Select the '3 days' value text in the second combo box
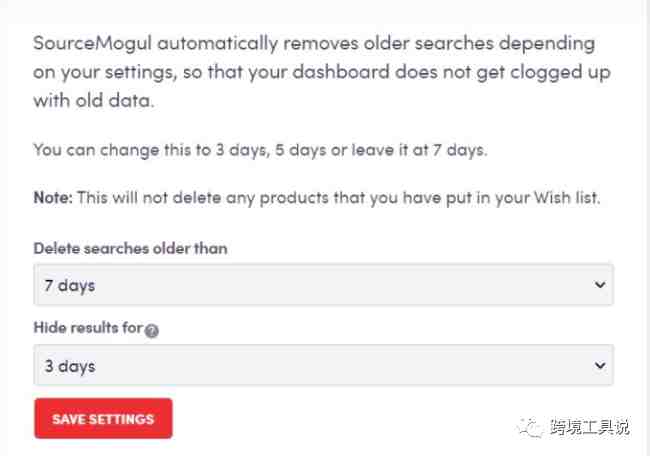 pos(70,366)
